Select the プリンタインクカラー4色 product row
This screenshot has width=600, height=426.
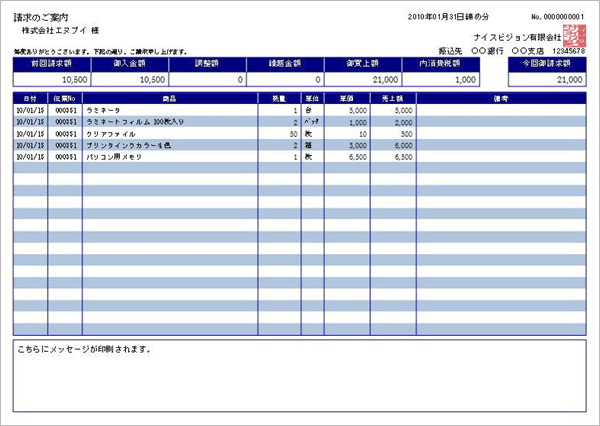pyautogui.click(x=300, y=145)
